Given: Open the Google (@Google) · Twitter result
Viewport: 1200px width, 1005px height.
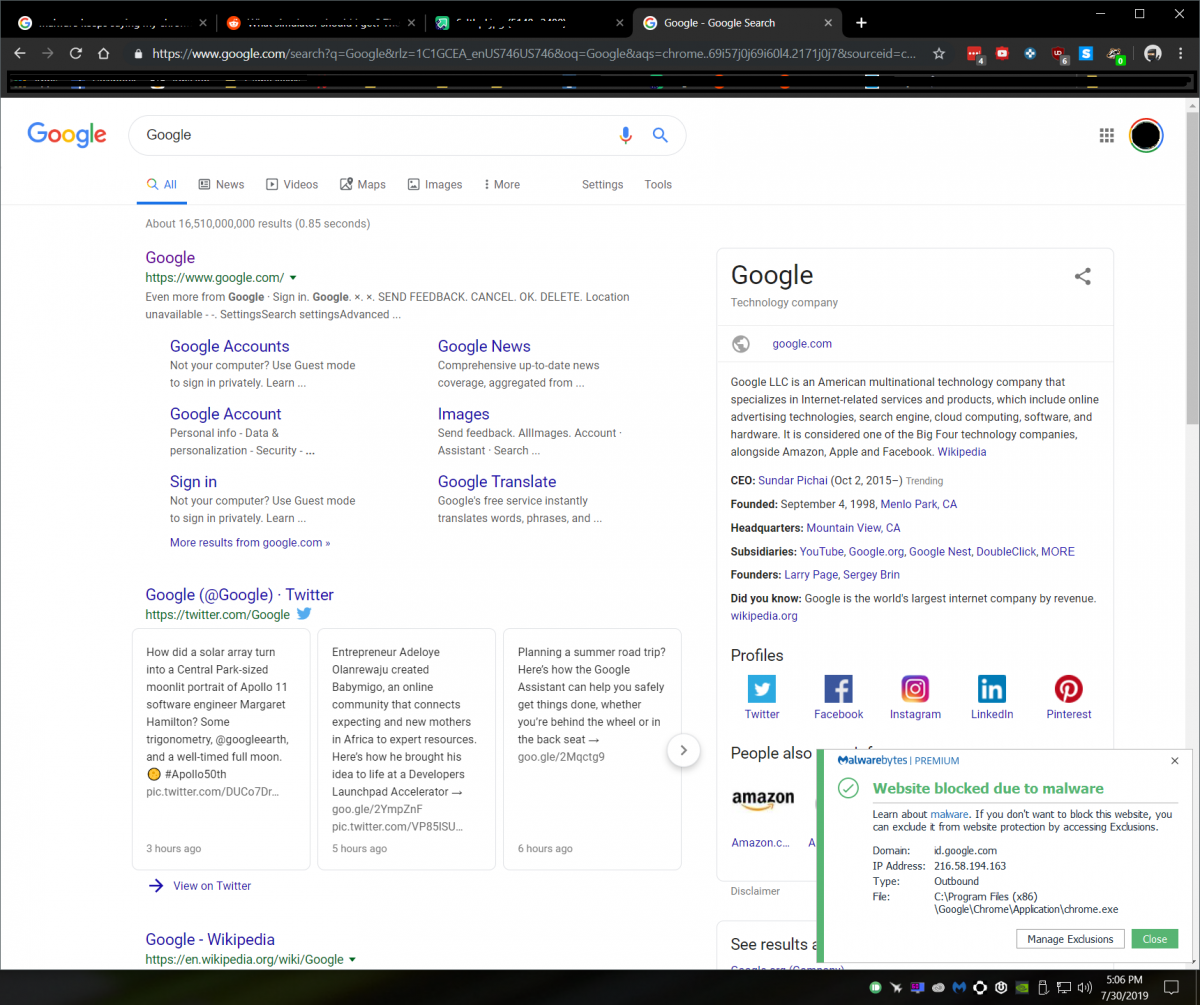Looking at the screenshot, I should [x=240, y=595].
